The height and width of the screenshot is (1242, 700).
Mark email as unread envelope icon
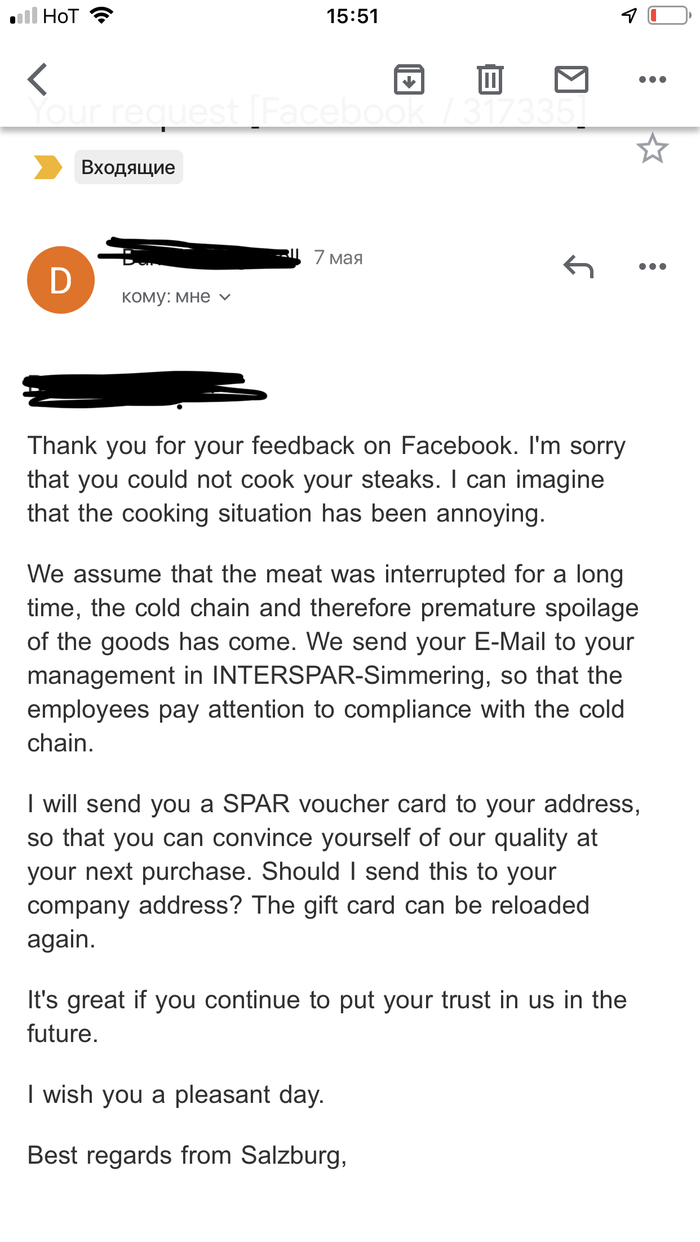tap(571, 79)
